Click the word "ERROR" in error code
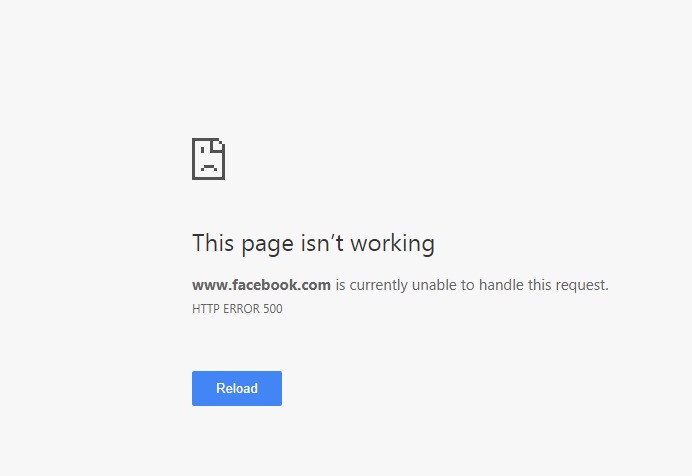The image size is (692, 476). 241,308
